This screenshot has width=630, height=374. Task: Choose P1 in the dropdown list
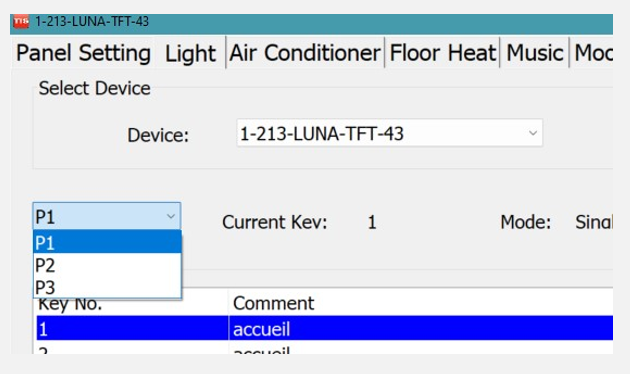click(x=107, y=242)
